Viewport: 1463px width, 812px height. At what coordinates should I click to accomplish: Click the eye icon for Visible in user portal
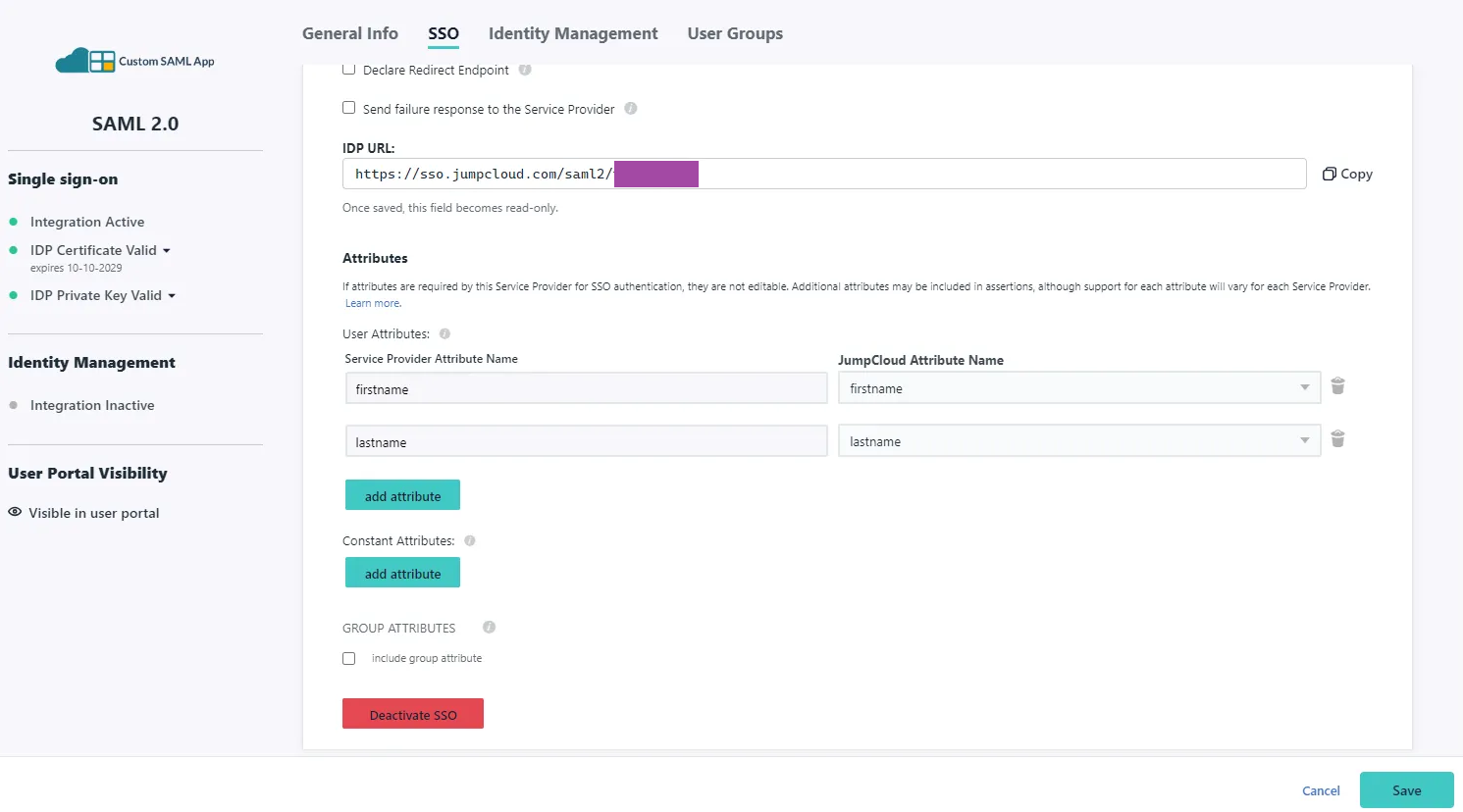tap(15, 512)
